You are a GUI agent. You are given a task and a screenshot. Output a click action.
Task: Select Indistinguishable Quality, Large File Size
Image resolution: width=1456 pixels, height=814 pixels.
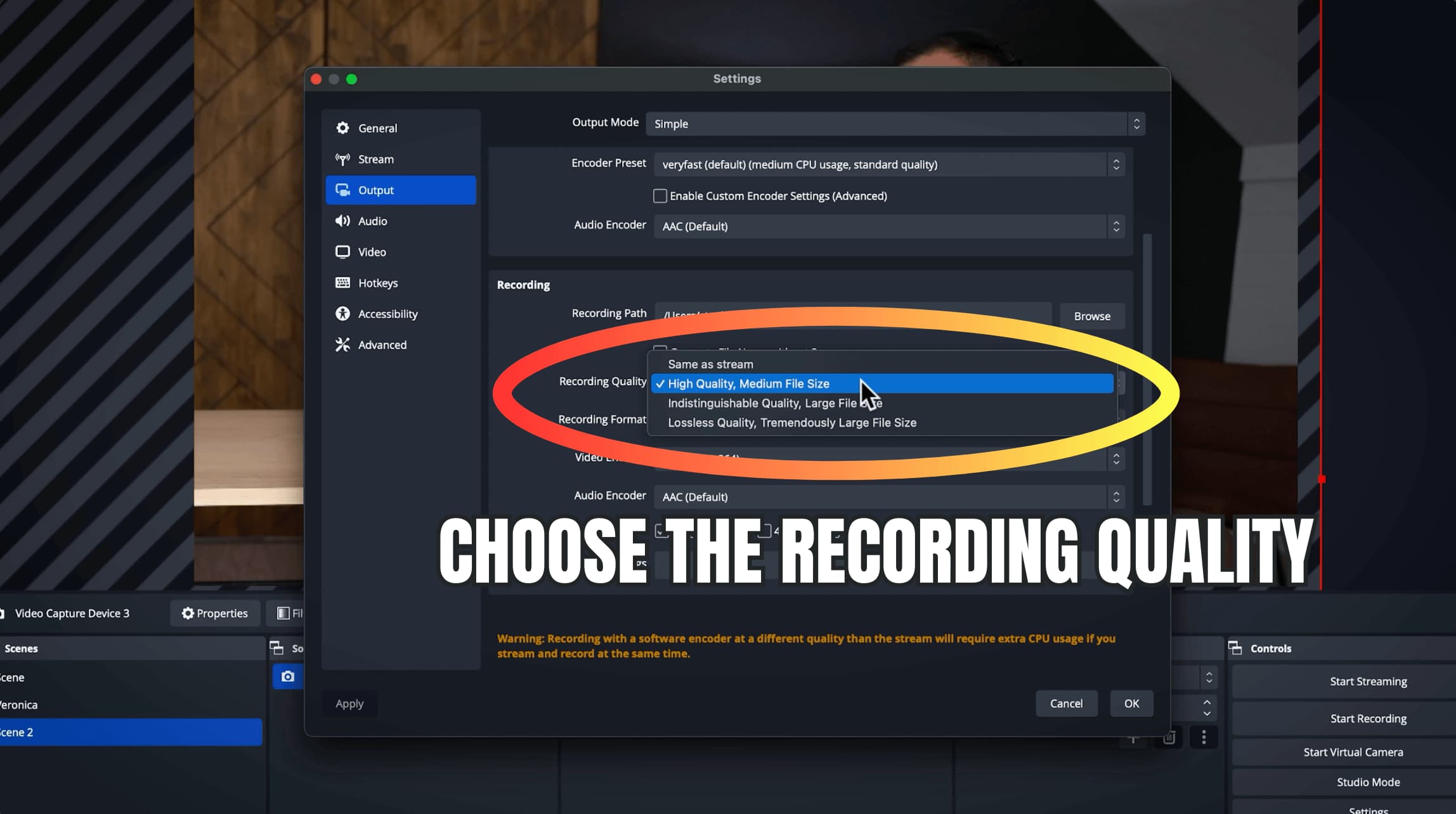tap(882, 403)
